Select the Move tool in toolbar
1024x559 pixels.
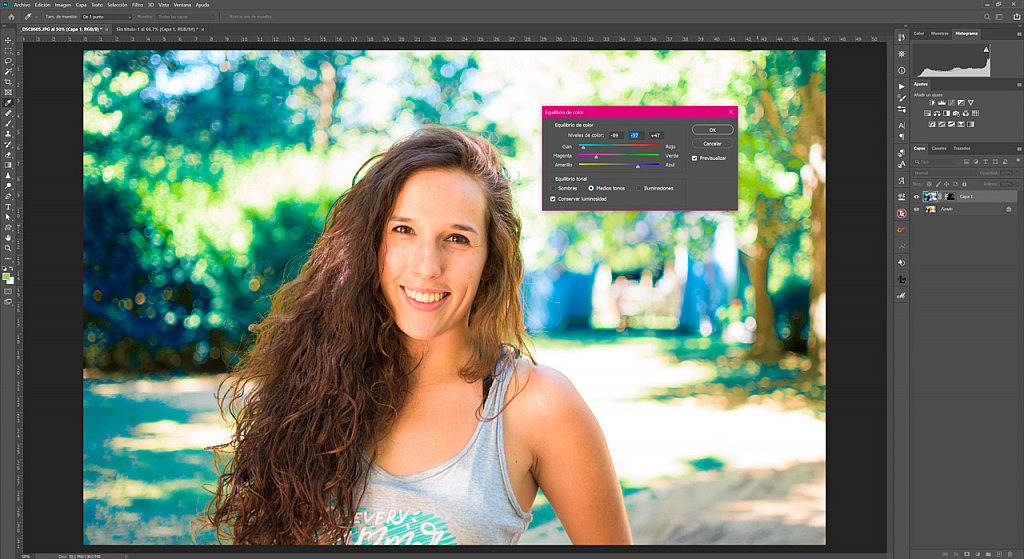pyautogui.click(x=8, y=39)
